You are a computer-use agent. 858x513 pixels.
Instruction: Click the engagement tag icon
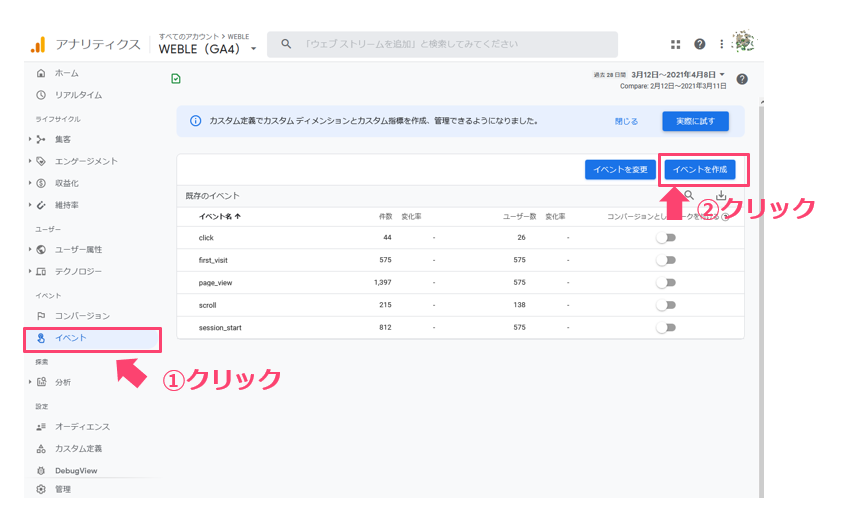pos(41,161)
